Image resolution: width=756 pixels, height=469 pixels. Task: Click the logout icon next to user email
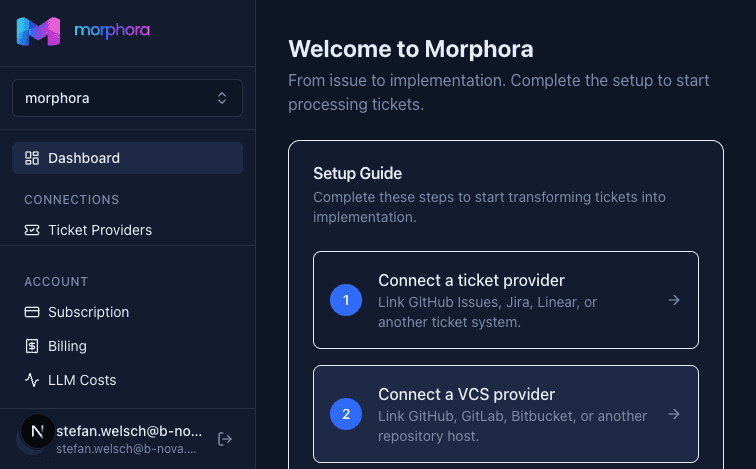click(225, 439)
